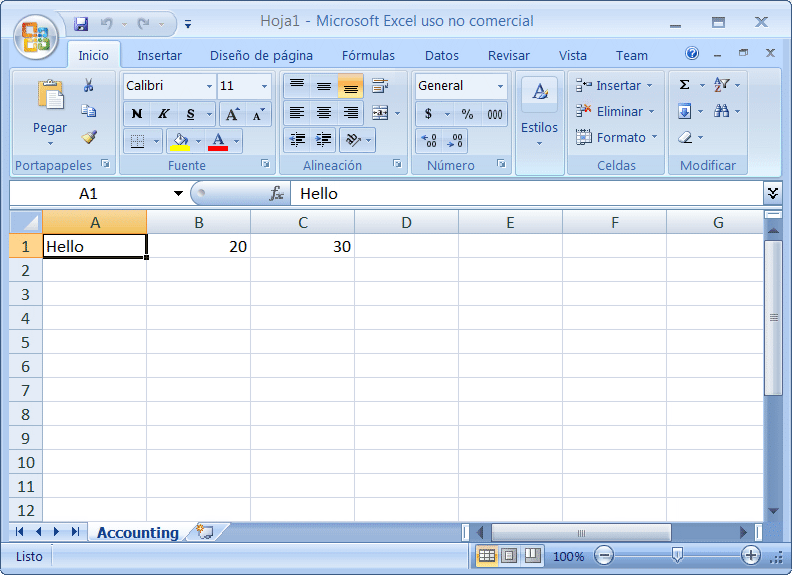Decrease indent in Alineación group
The image size is (792, 575).
point(297,139)
